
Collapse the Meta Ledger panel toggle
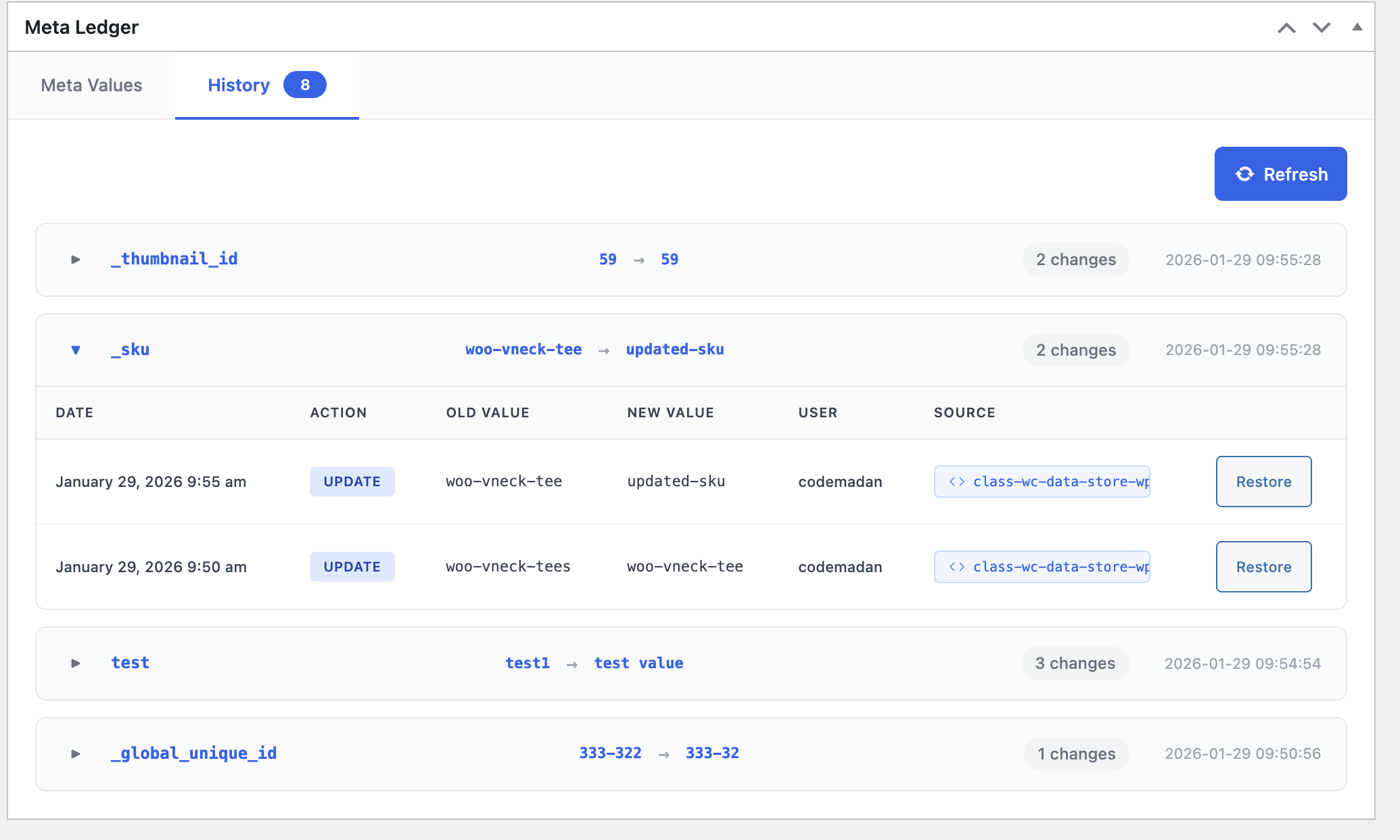[1357, 27]
